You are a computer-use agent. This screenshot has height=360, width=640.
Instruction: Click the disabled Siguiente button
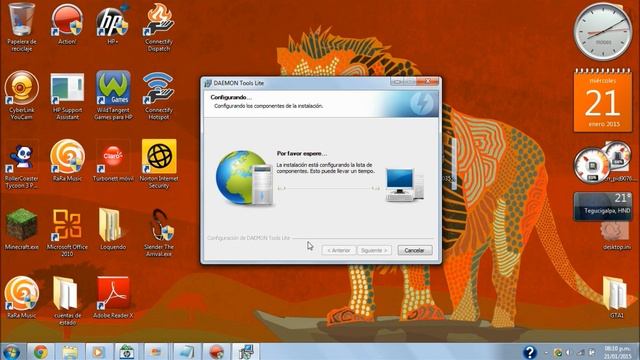(x=374, y=250)
